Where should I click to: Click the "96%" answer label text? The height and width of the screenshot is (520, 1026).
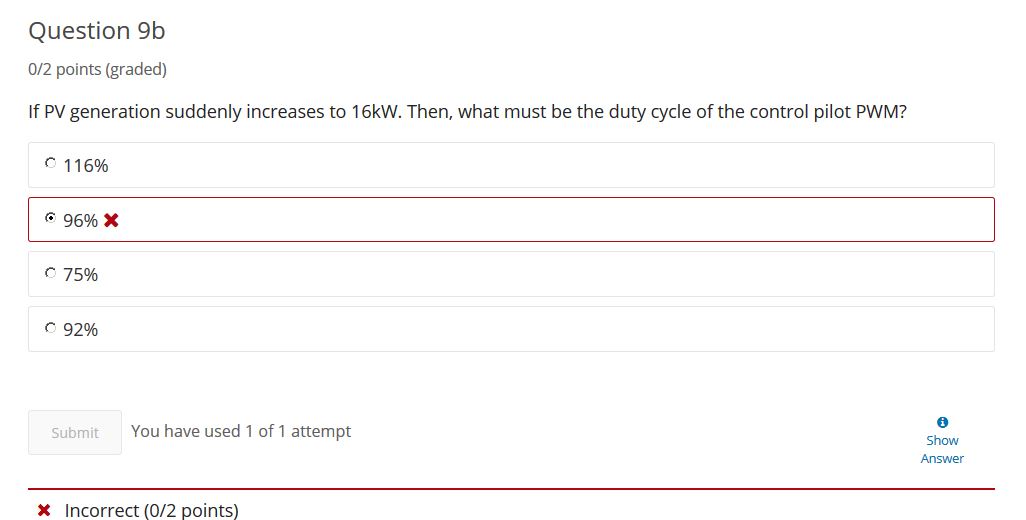click(80, 220)
